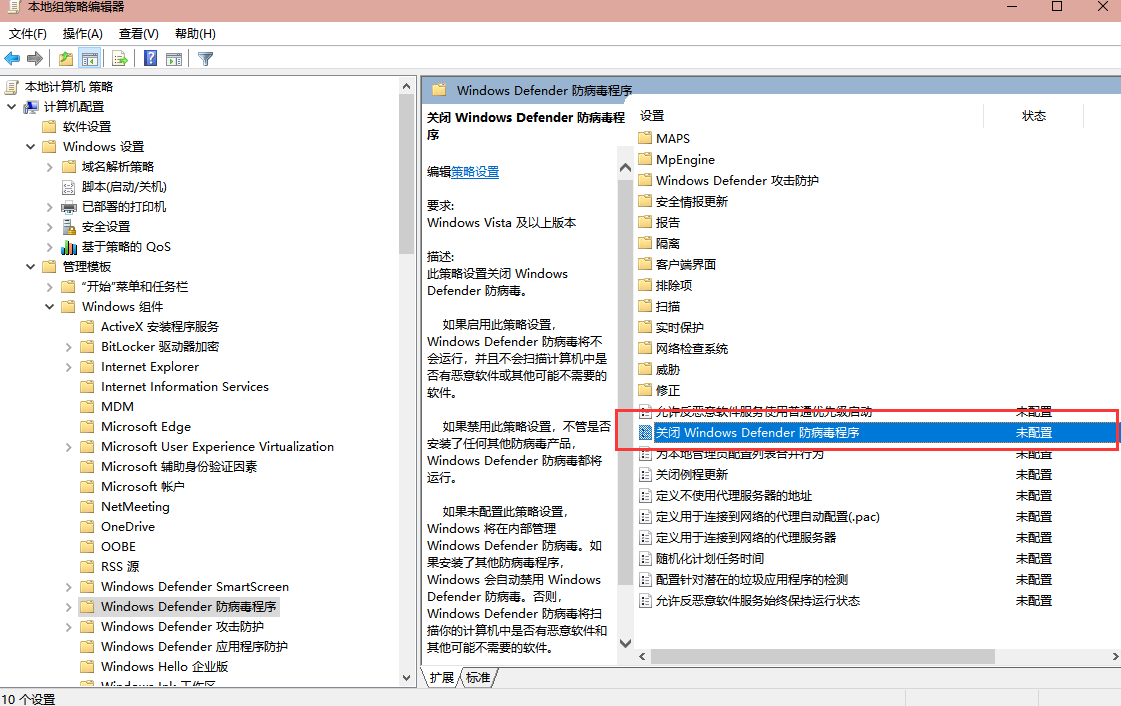Viewport: 1121px width, 706px height.
Task: Expand the BitLocker 驱动器加密 tree node
Action: pyautogui.click(x=69, y=347)
